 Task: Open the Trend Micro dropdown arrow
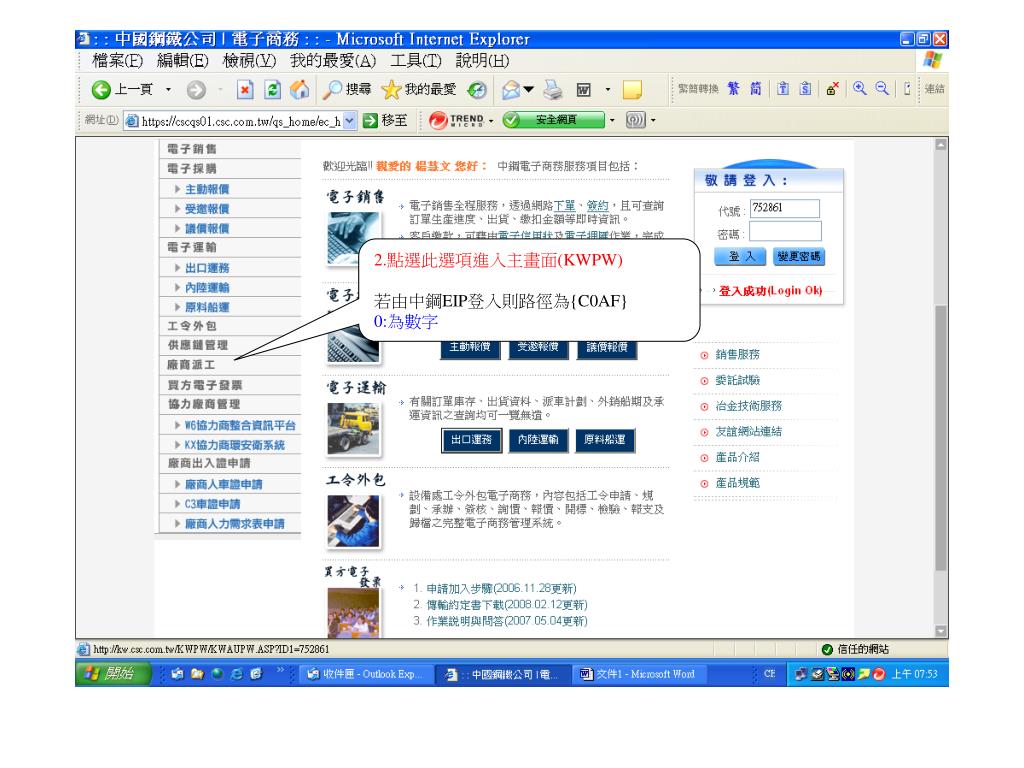(491, 121)
